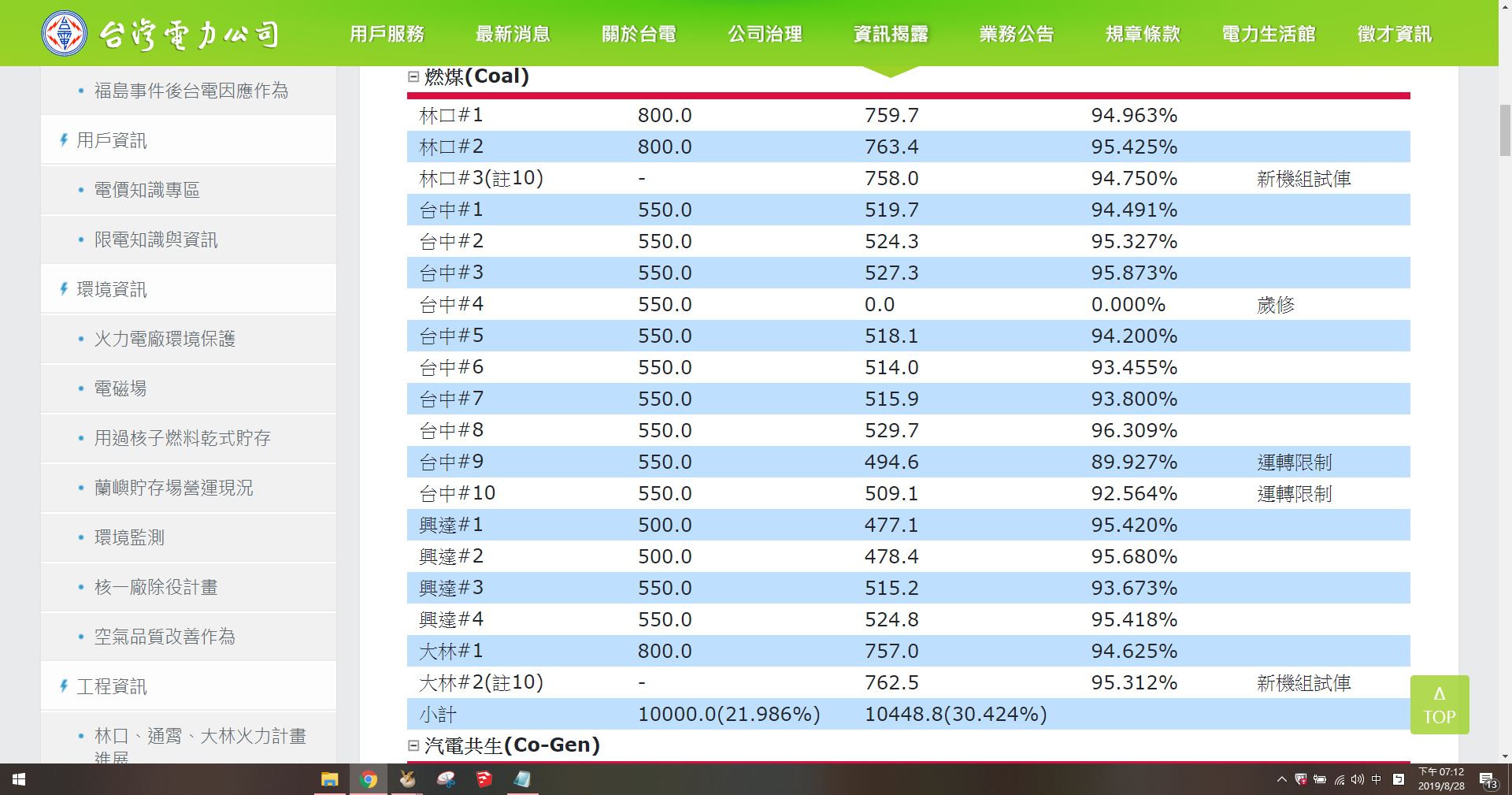Click the 10448.8(30.424%) subtotal value

point(956,714)
